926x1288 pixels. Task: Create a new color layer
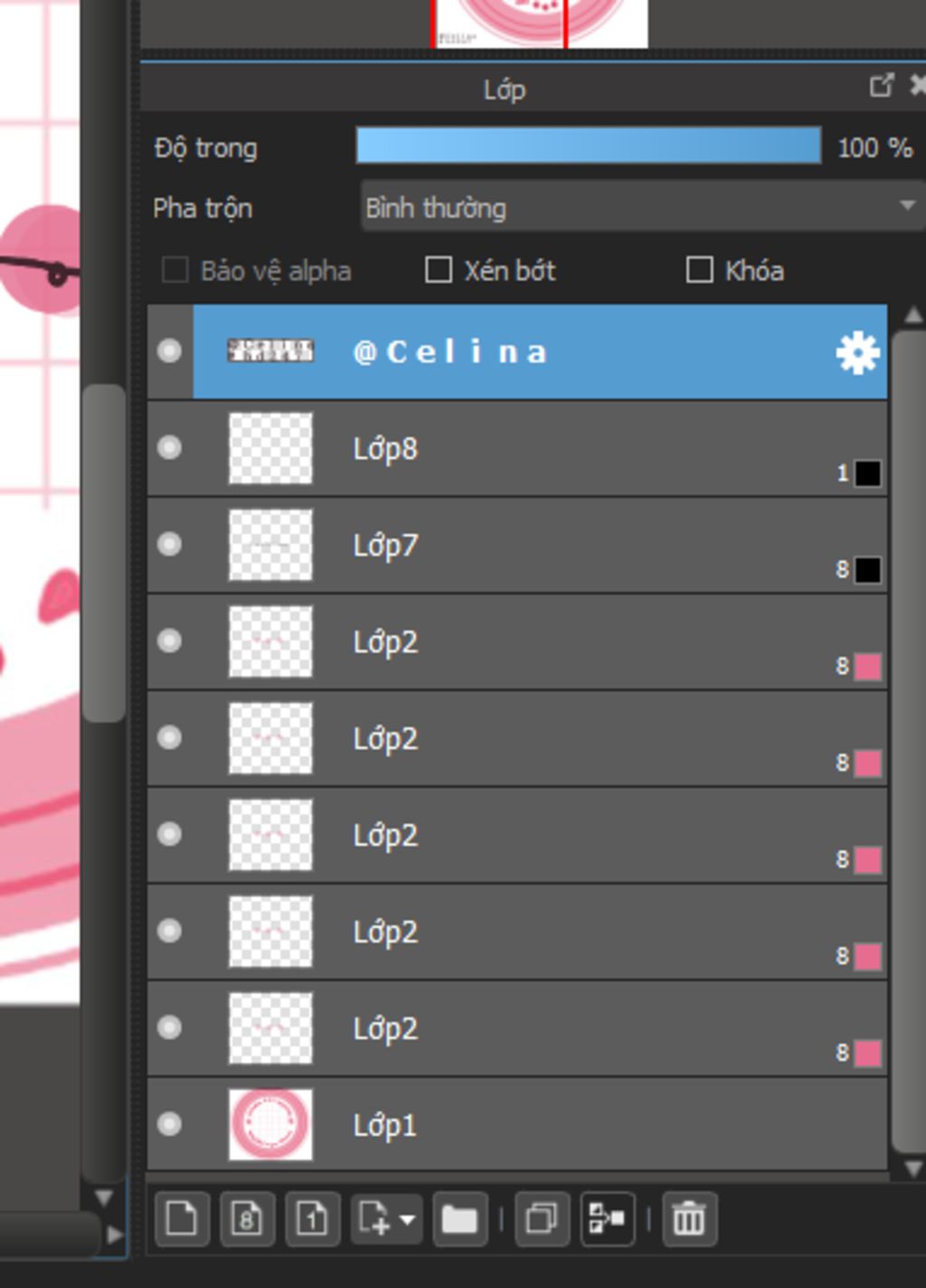(x=182, y=1218)
